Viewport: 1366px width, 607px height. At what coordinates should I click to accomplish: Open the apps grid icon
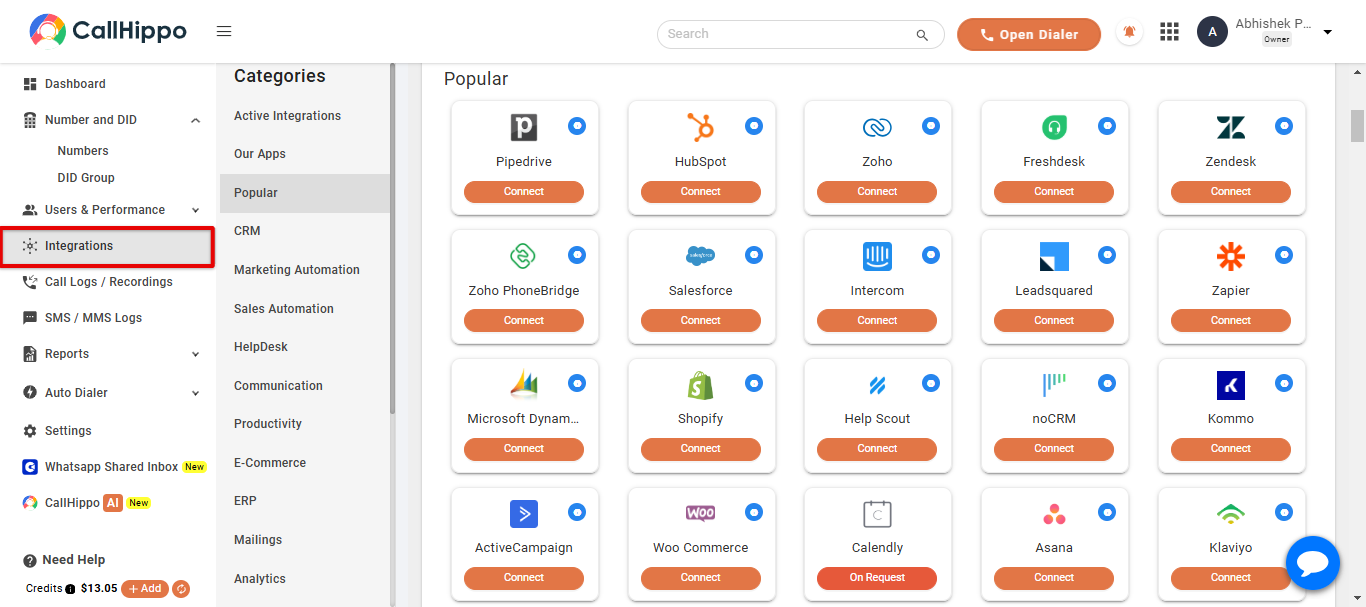click(1170, 32)
